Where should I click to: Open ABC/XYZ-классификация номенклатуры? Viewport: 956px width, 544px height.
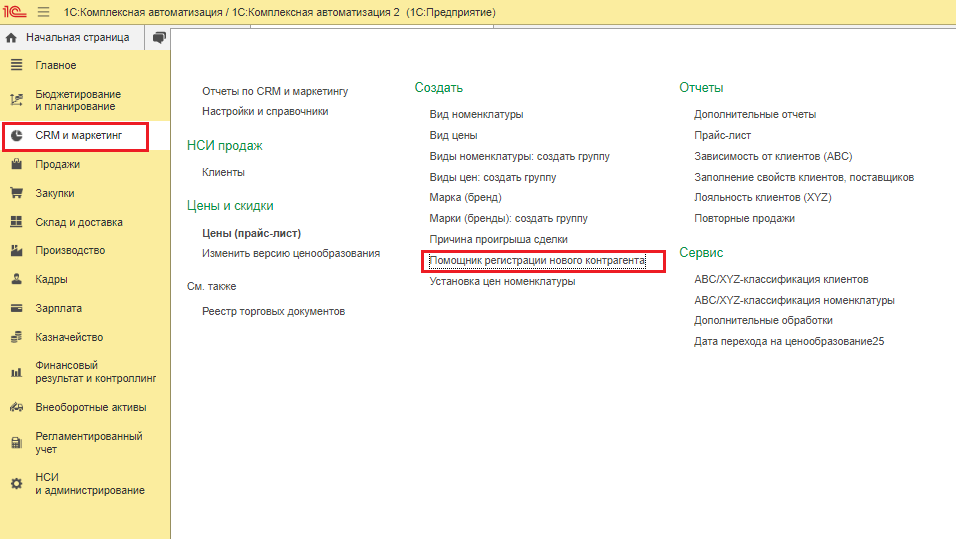(794, 300)
